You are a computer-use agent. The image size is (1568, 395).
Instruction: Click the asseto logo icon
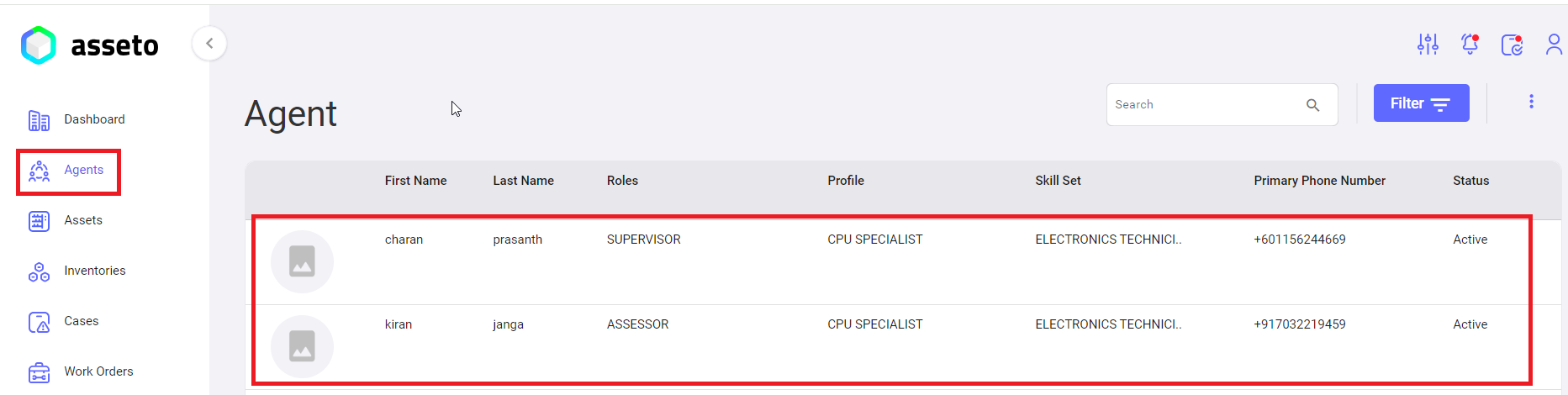click(39, 45)
